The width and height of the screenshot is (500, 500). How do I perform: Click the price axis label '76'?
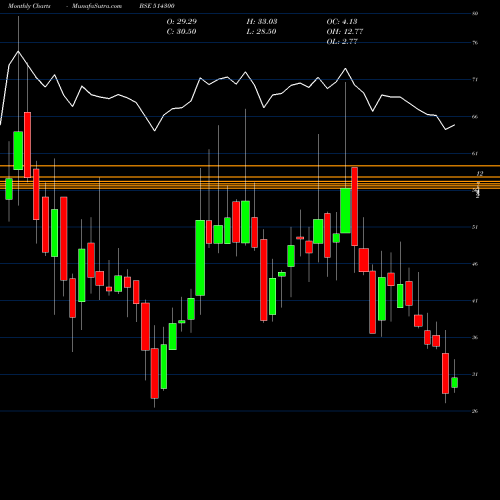pos(475,43)
